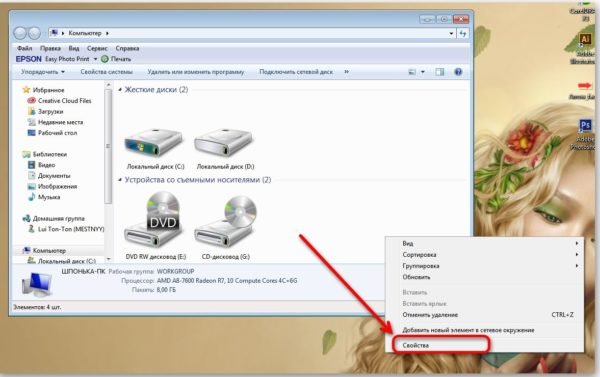Viewport: 600px width, 377px height.
Task: Open Изображения library
Action: (57, 186)
